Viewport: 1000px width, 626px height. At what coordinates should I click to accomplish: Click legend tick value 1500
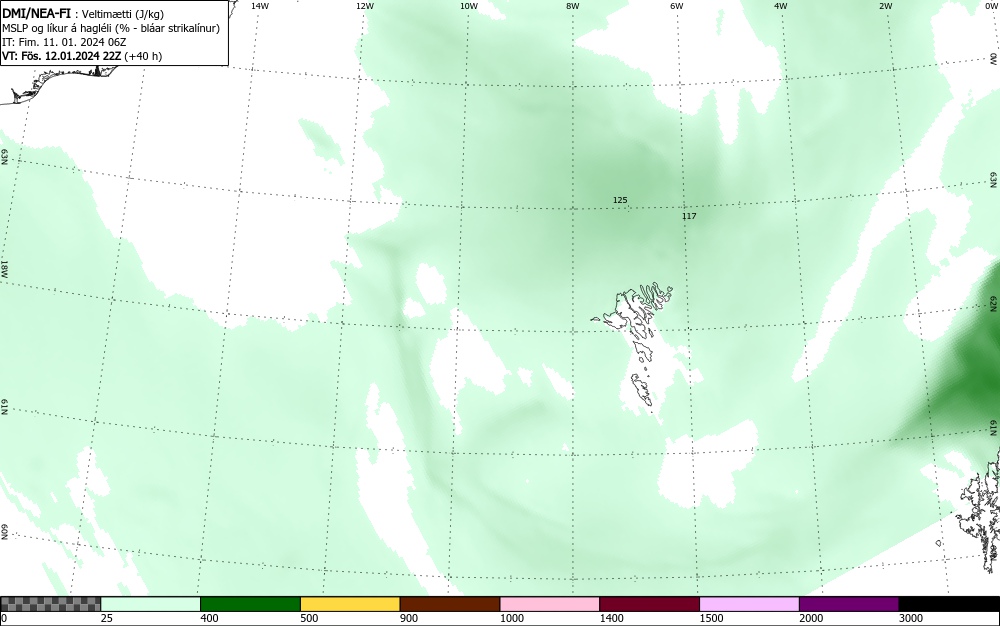coord(711,618)
